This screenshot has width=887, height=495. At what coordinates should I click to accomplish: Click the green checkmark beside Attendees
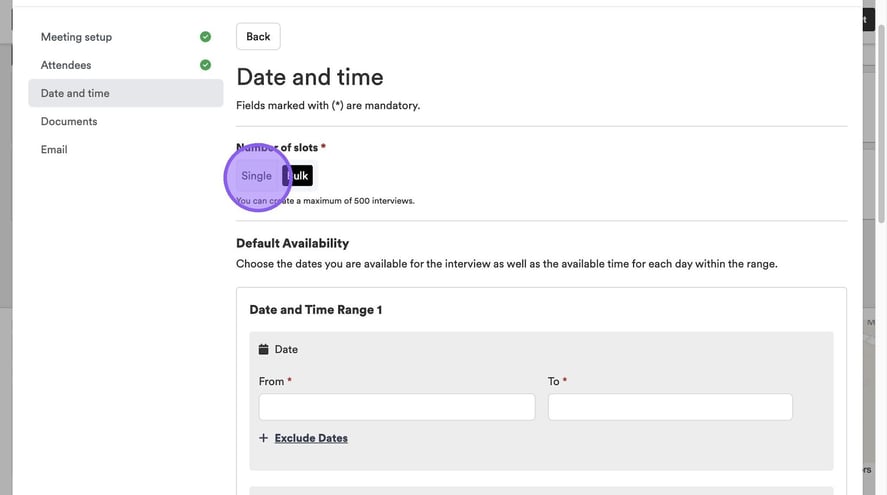[205, 65]
